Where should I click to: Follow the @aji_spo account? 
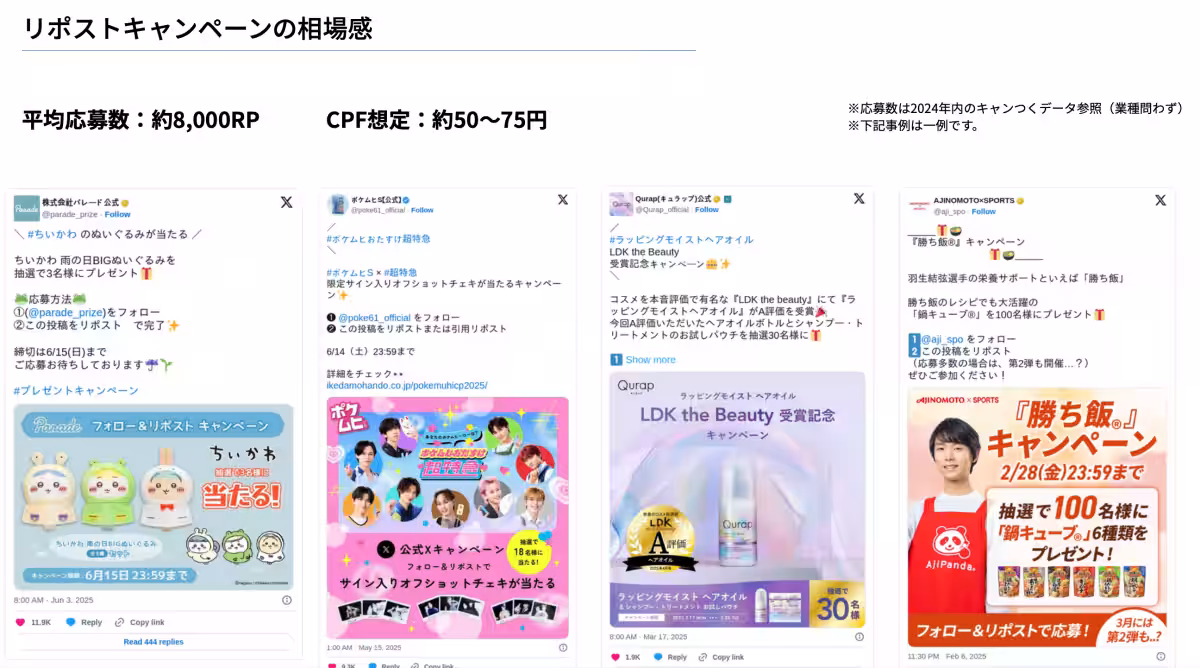click(984, 211)
